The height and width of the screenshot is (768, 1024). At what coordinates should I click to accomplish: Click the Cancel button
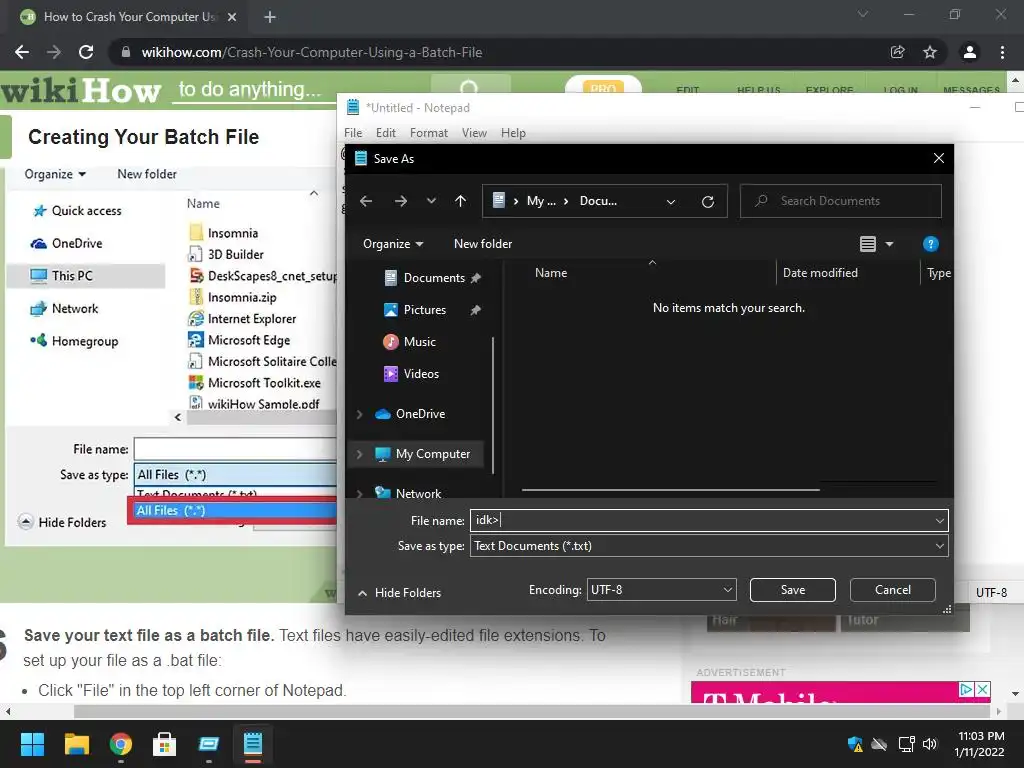[x=893, y=590]
